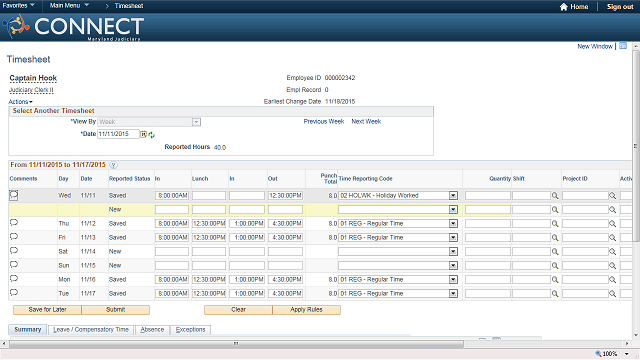Click the help icon beside the date range
This screenshot has height=360, width=640.
[113, 165]
